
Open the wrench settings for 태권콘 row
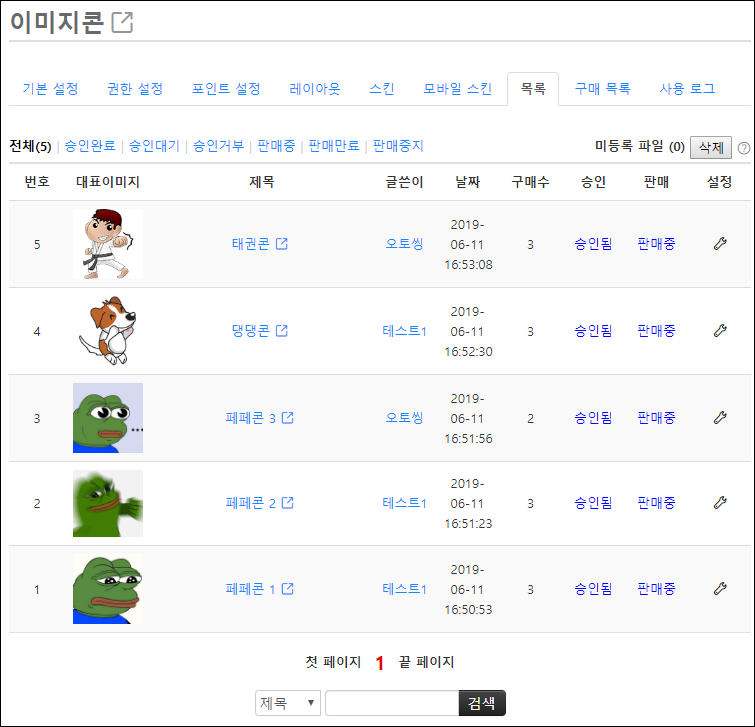tap(720, 244)
